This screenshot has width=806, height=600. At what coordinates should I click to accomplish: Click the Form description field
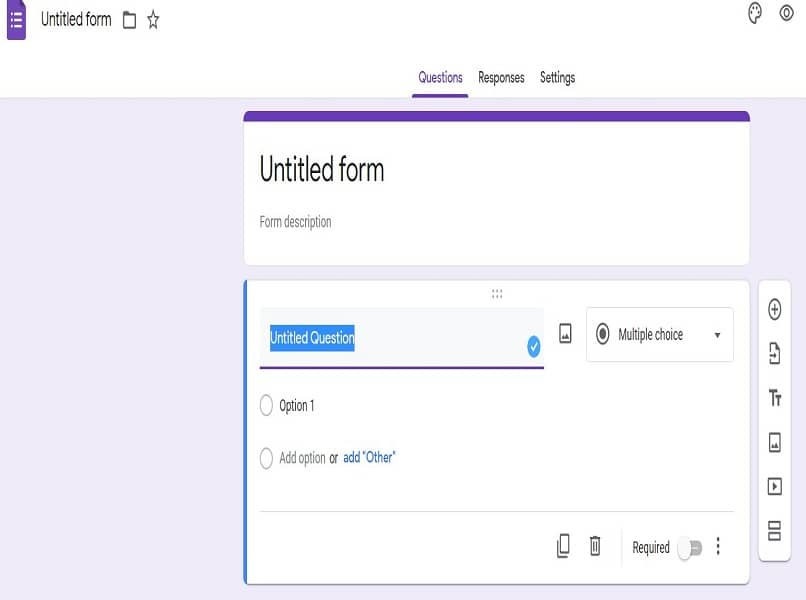coord(294,221)
